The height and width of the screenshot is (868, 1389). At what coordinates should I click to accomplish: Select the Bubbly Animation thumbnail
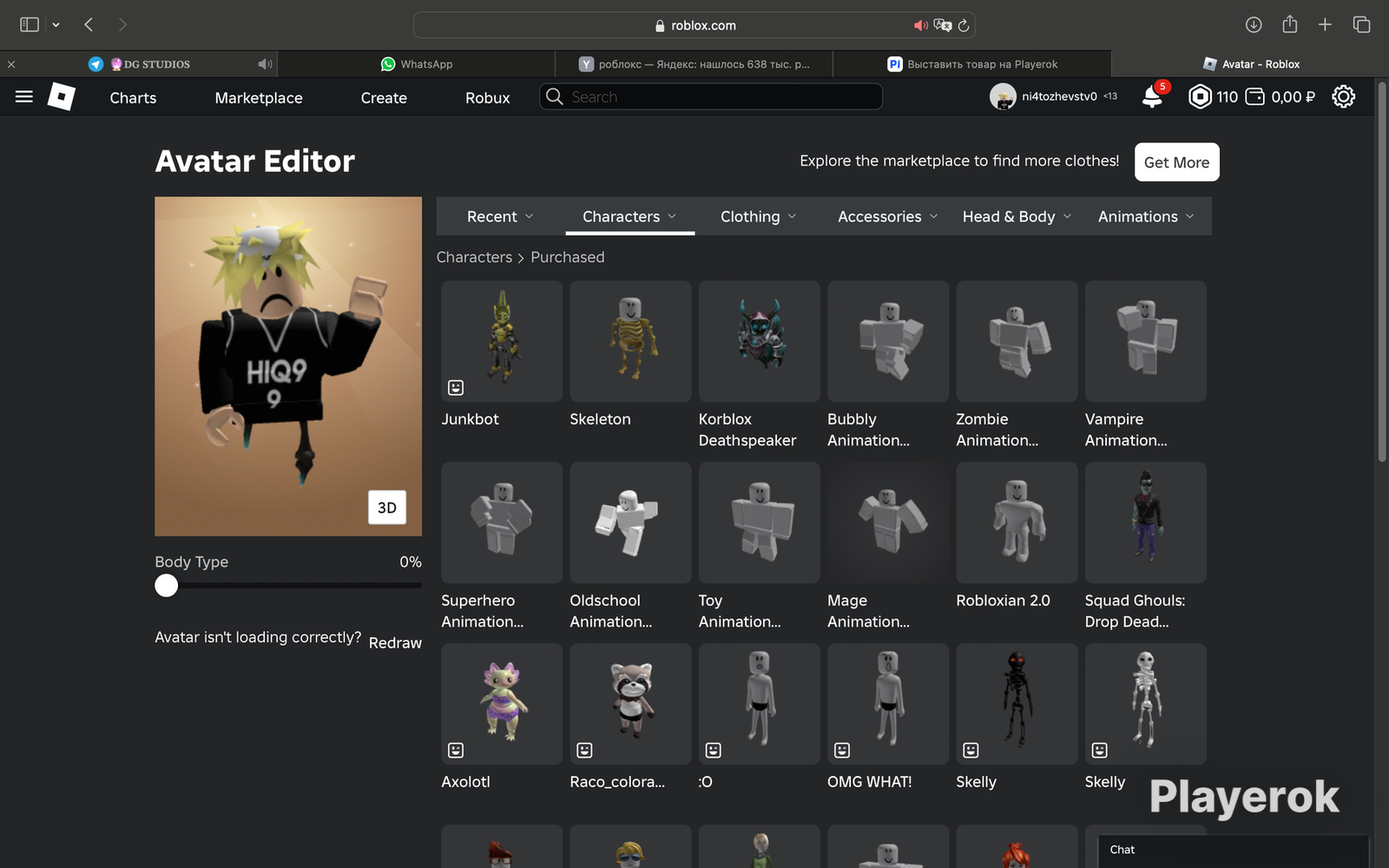coord(888,341)
